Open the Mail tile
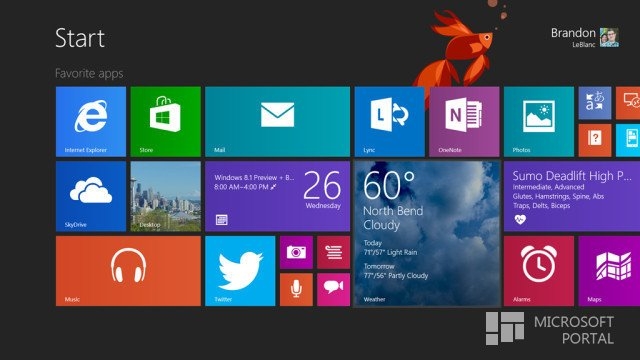 tap(278, 121)
